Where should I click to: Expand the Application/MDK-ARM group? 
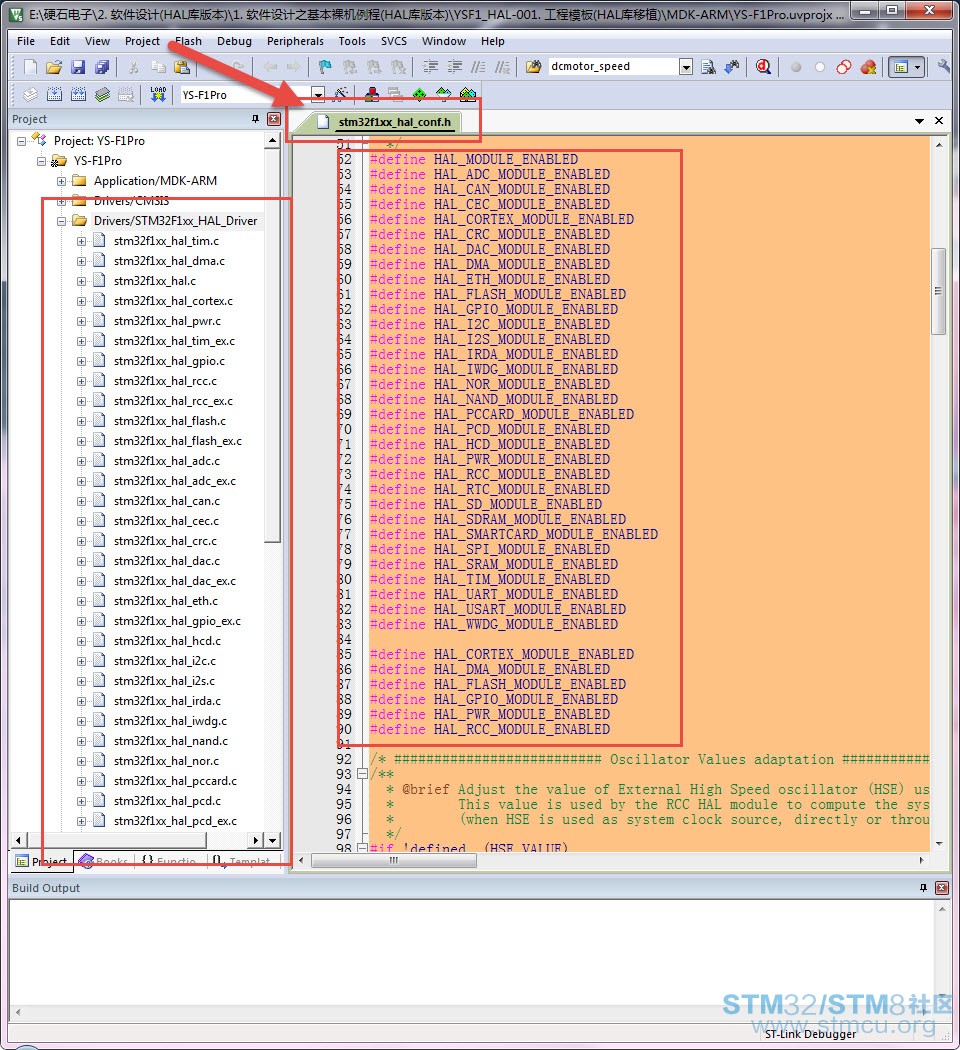[62, 181]
